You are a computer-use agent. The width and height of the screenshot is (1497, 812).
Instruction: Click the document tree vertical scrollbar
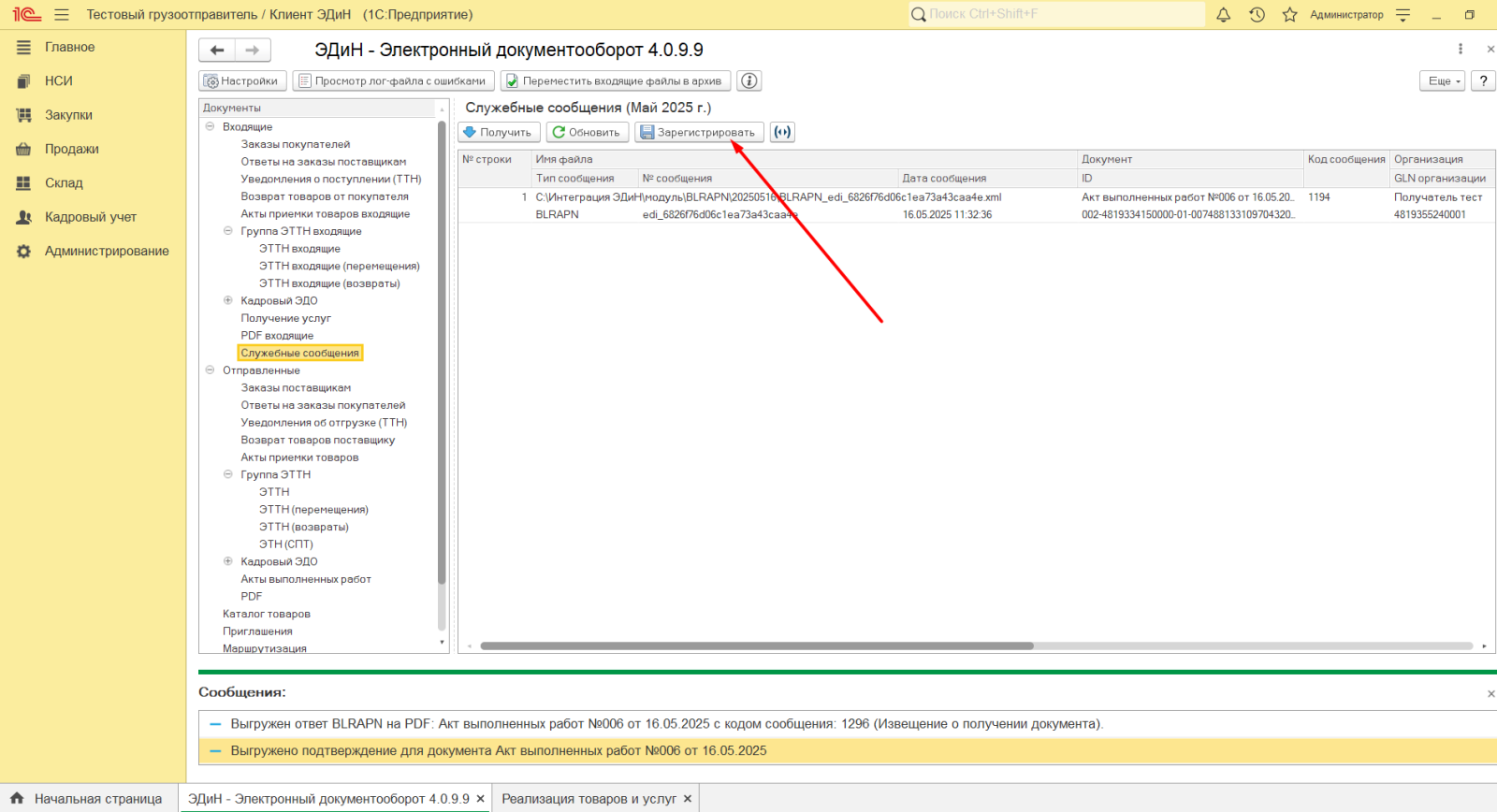point(442,352)
